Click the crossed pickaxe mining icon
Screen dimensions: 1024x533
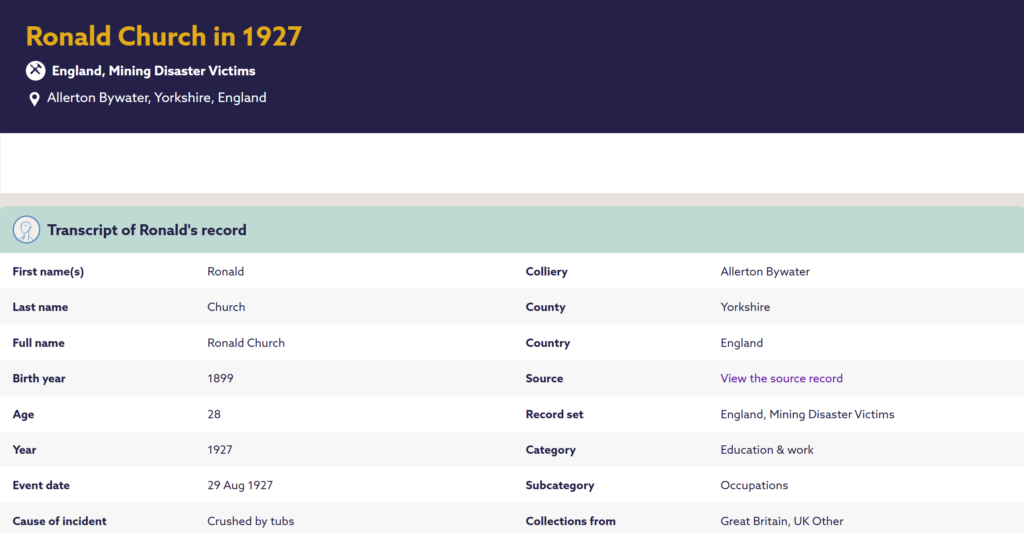point(35,71)
